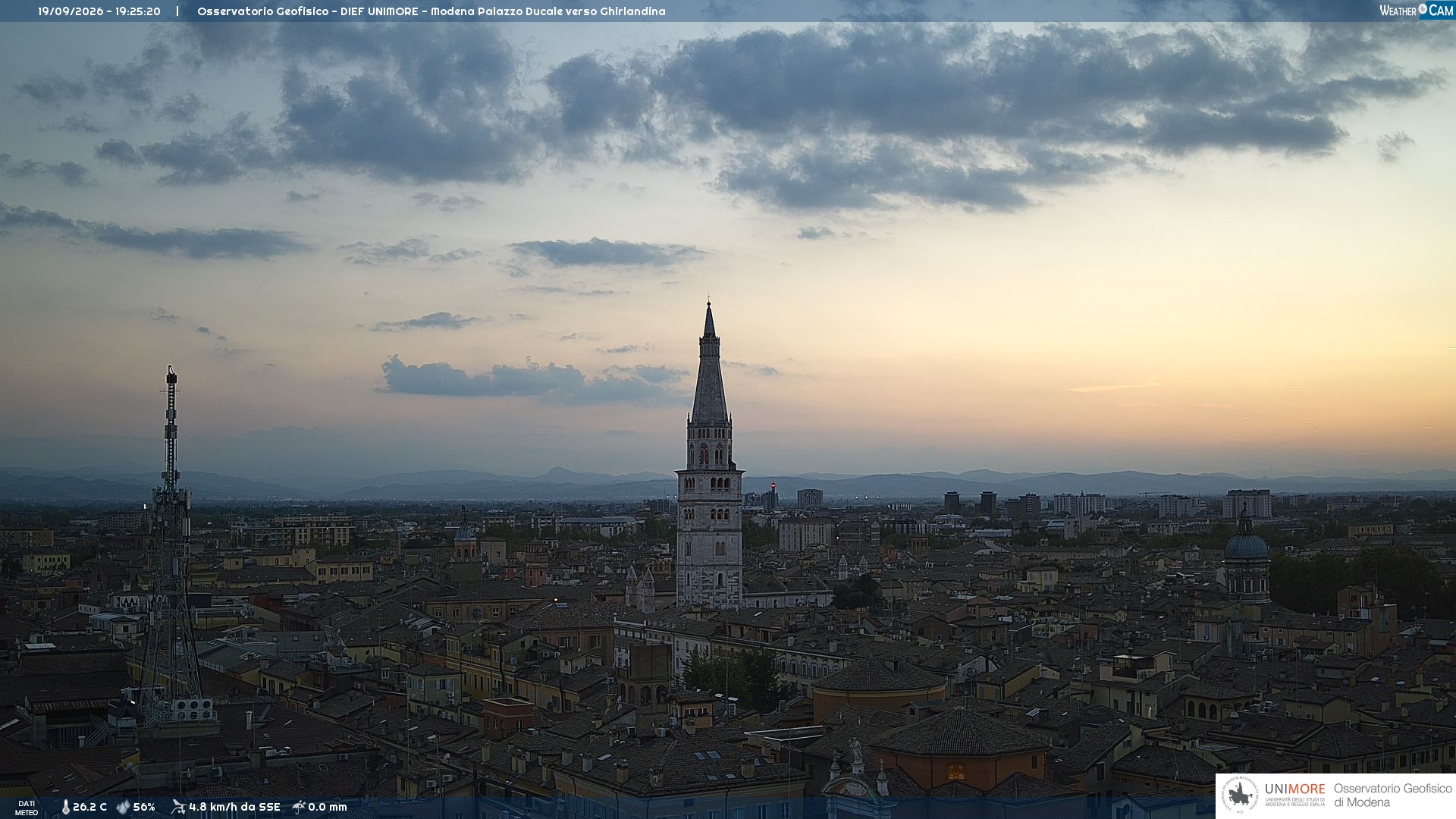Click the 19:25:20 time display

[138, 11]
